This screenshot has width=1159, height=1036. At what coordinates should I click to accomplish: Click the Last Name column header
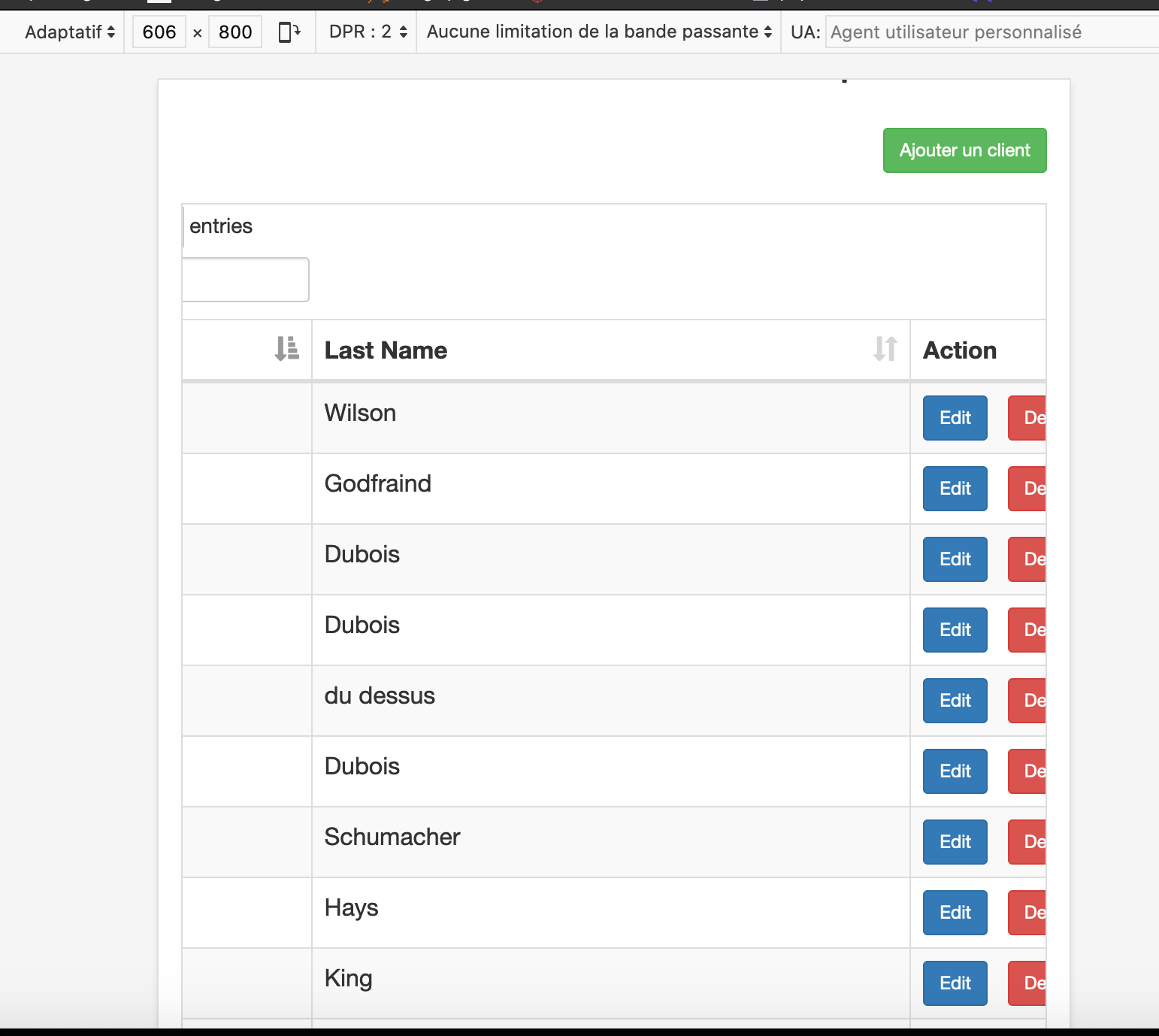pos(611,350)
